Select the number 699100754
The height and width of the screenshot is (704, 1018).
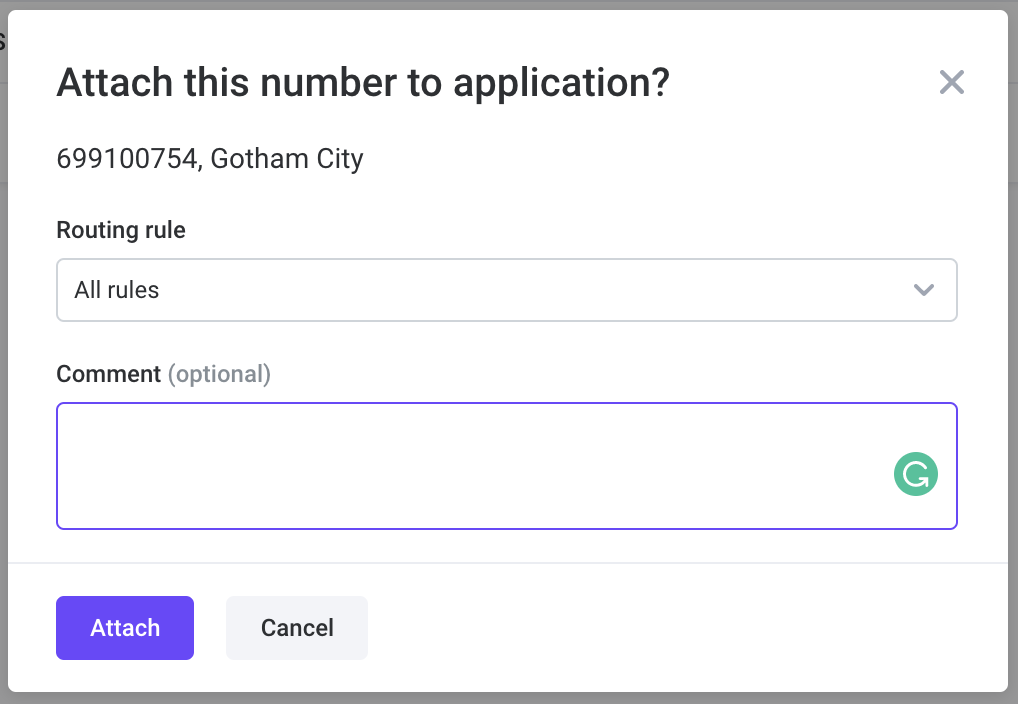(x=127, y=158)
